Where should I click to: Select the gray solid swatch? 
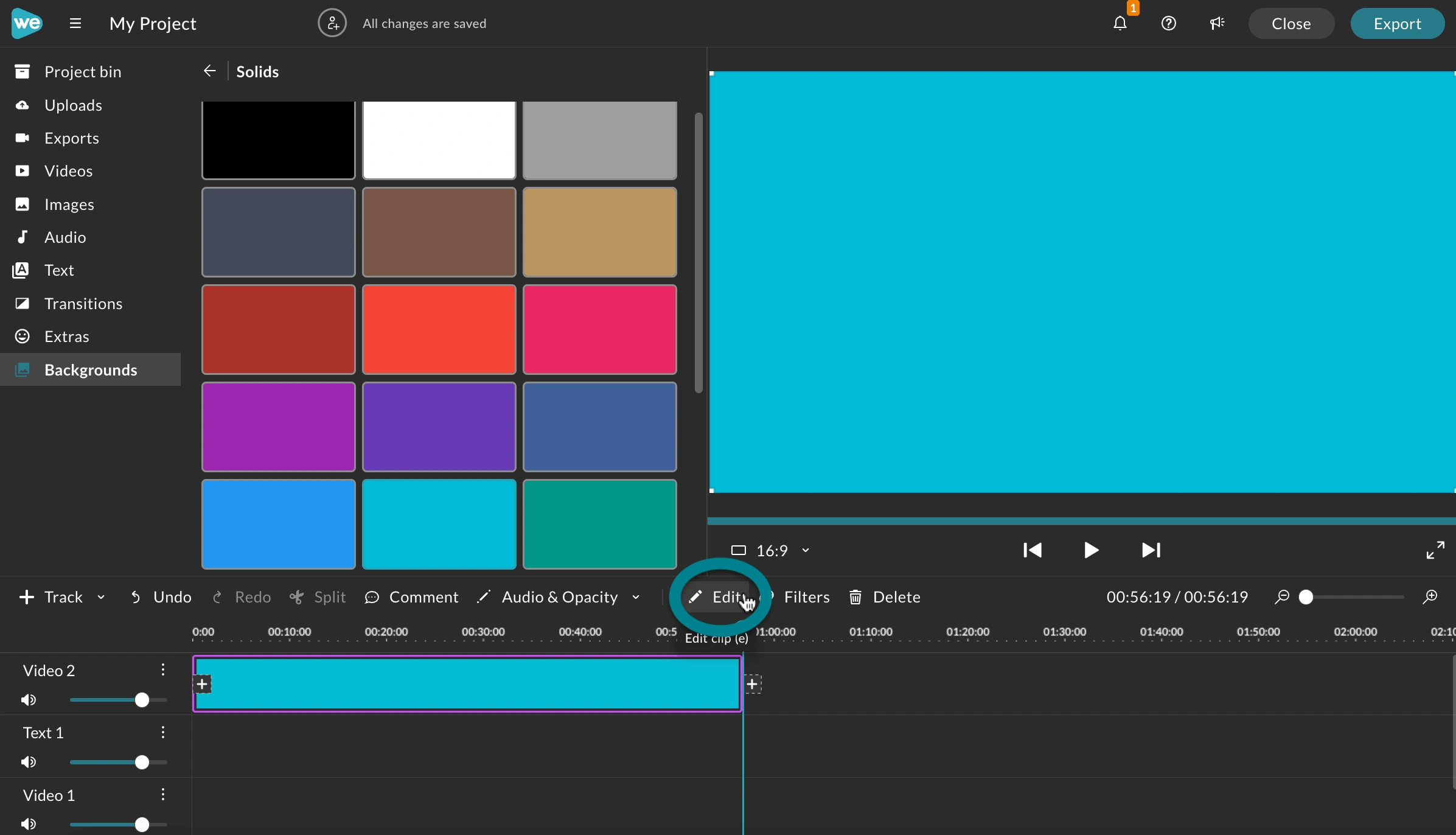[600, 140]
